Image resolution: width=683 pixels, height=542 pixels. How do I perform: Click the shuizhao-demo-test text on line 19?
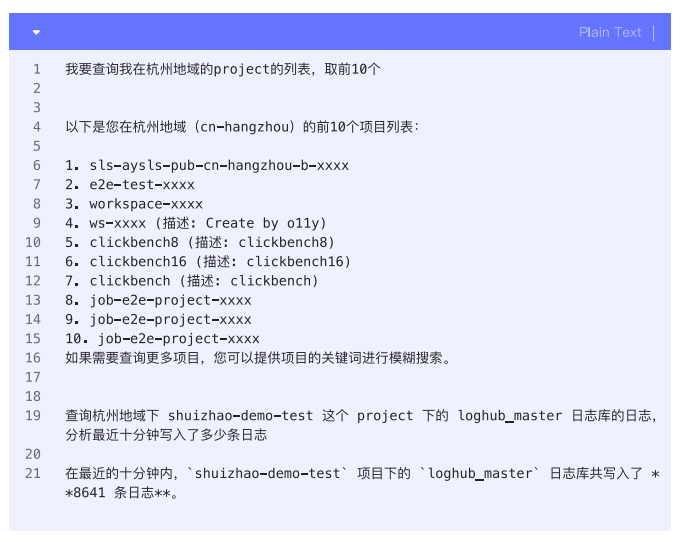[240, 415]
